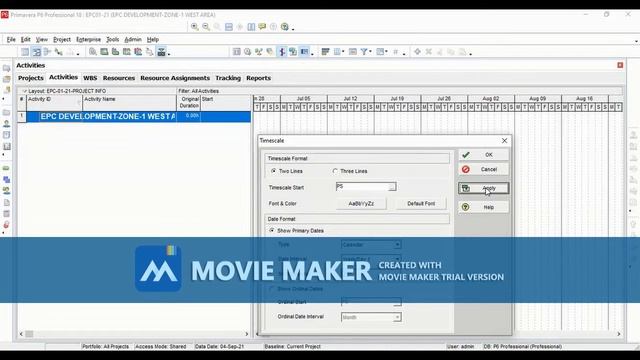The width and height of the screenshot is (640, 360).
Task: Click the Filters funnel toolbar icon
Action: 363,52
